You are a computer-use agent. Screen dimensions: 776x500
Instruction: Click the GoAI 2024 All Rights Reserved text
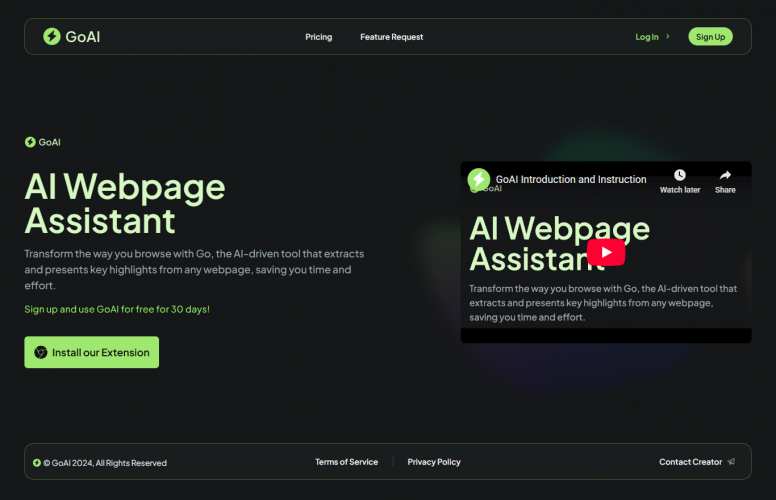point(105,463)
